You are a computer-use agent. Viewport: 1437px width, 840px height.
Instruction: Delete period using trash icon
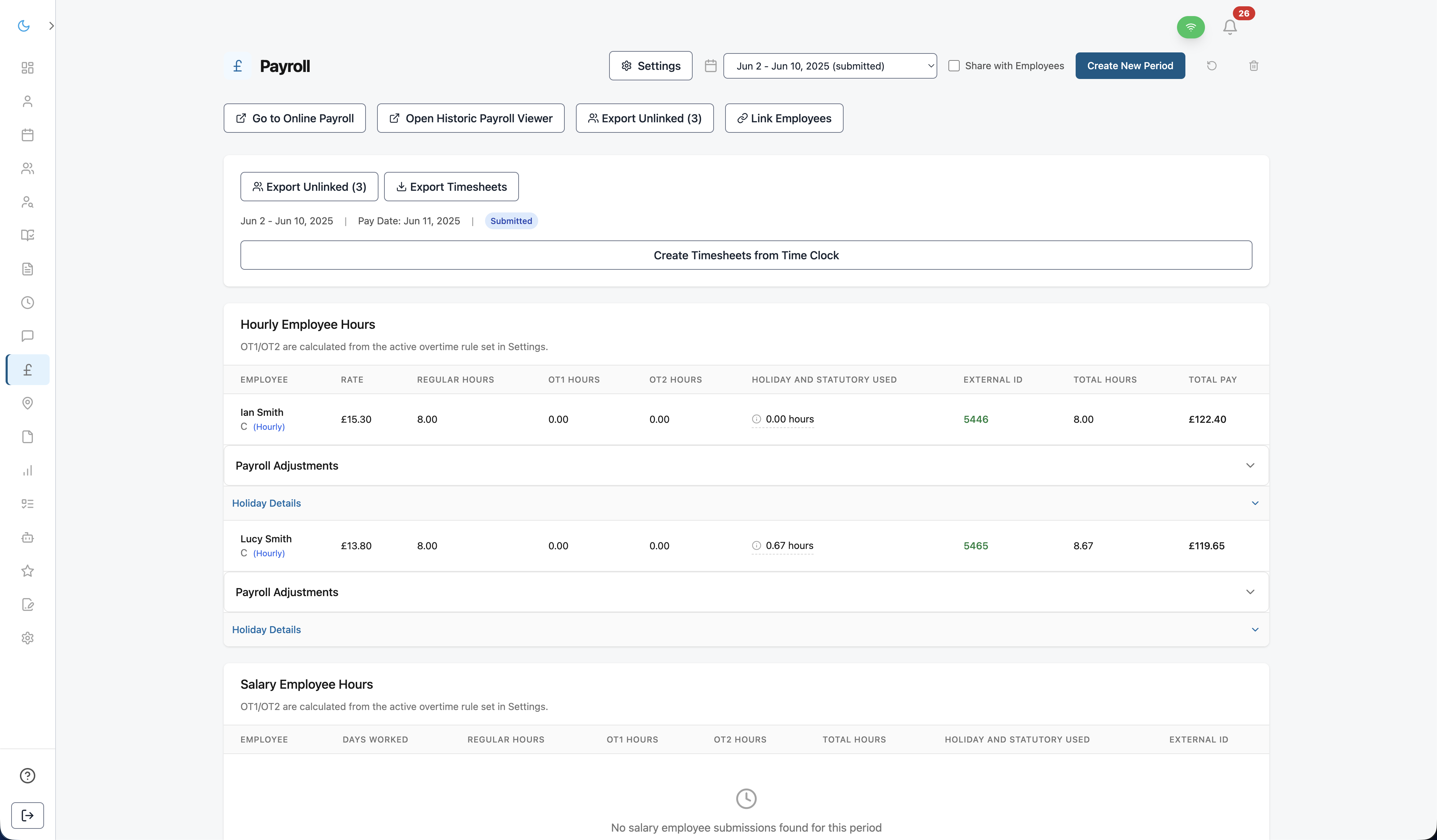1254,66
